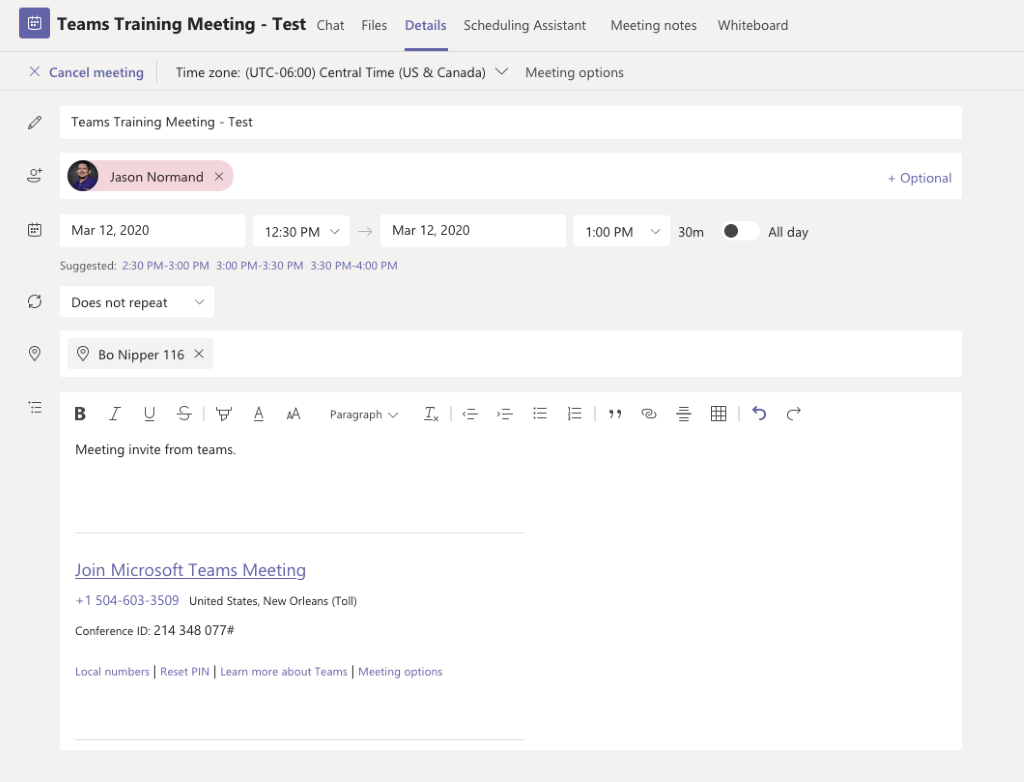Open the font color tool
This screenshot has height=782, width=1024.
(259, 414)
